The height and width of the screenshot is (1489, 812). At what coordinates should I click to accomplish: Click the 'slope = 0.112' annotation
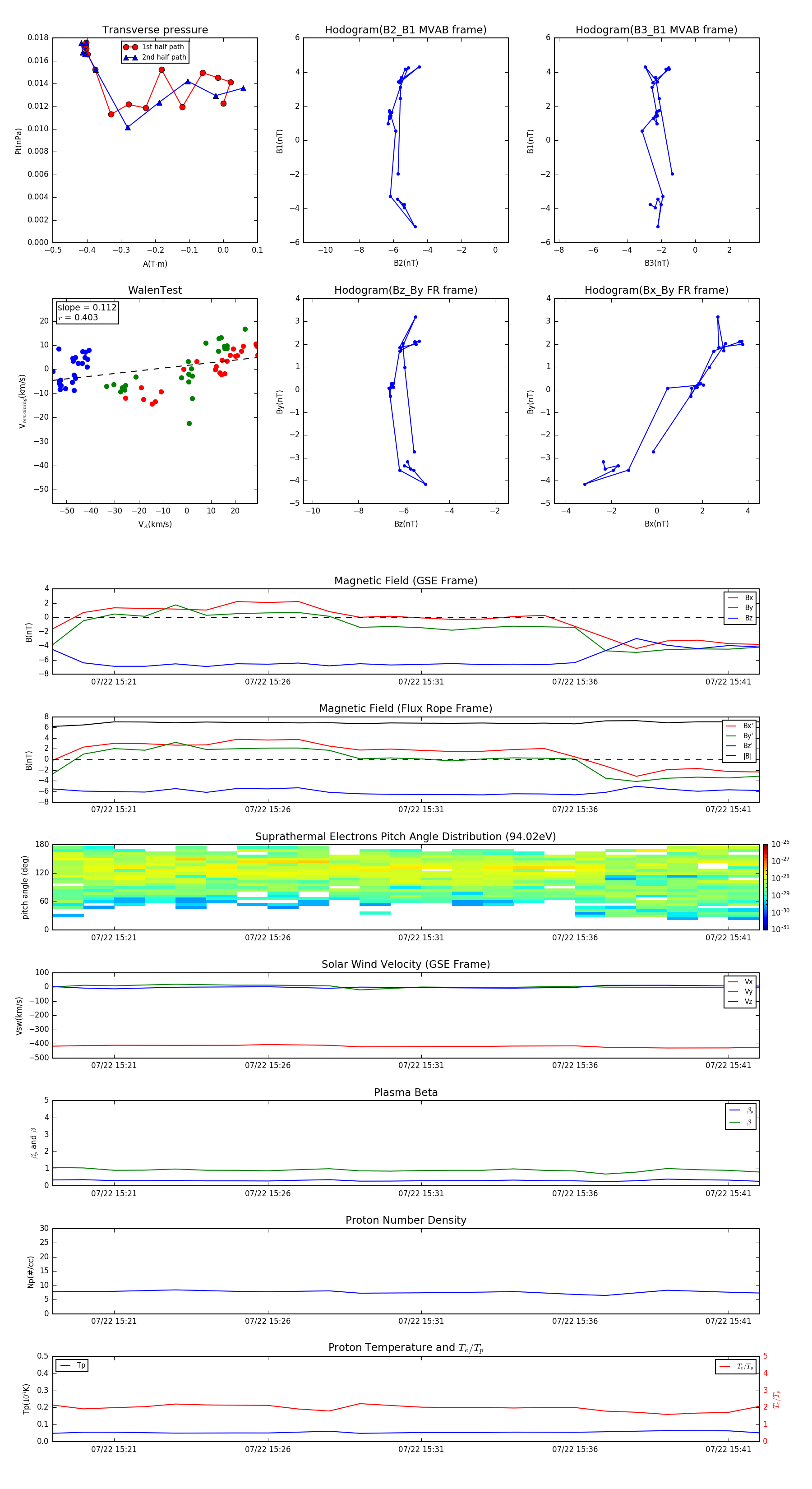click(87, 308)
